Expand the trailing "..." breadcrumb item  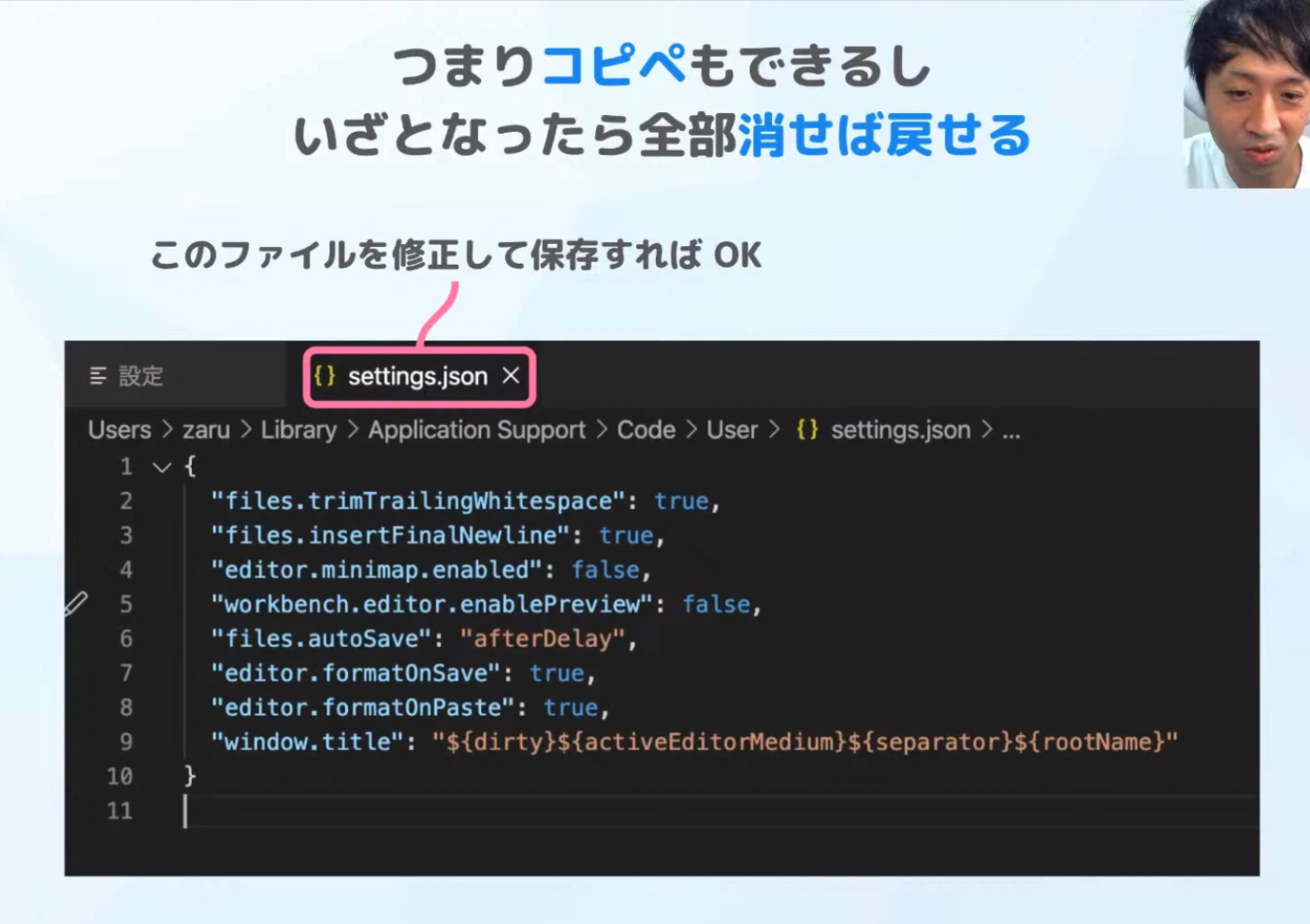[1012, 430]
